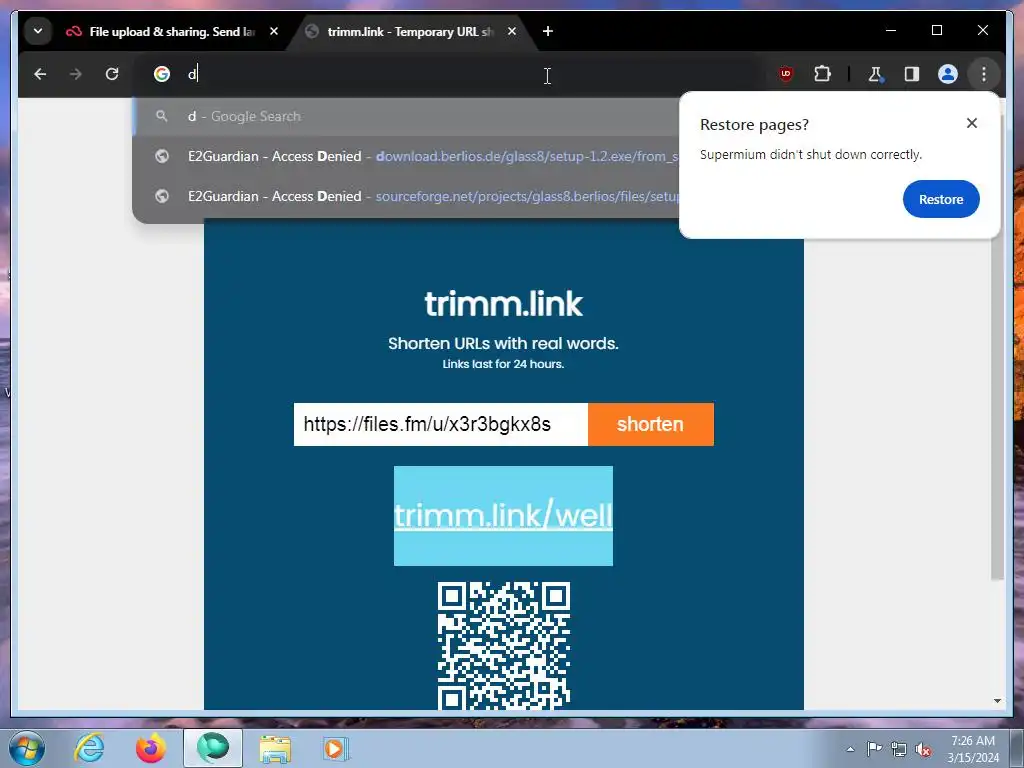This screenshot has width=1024, height=768.
Task: Click the muted volume tray icon
Action: [923, 749]
